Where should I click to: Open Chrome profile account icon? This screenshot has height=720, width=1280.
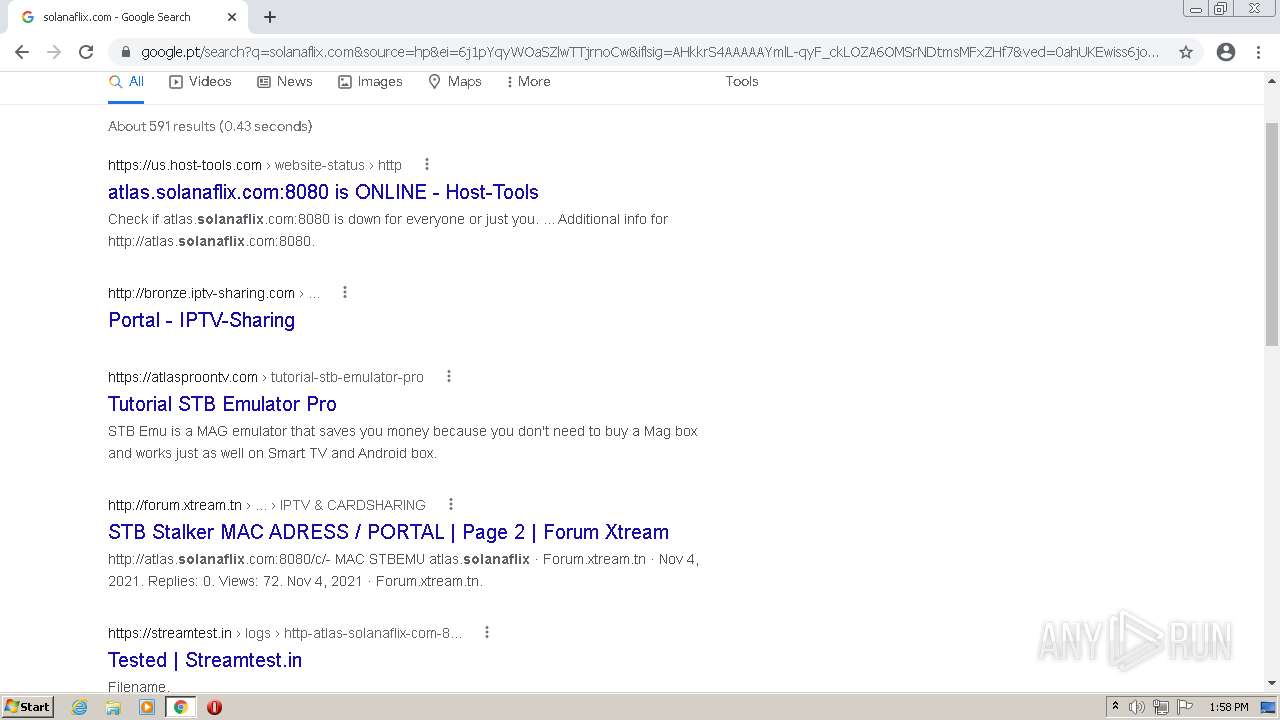click(x=1226, y=52)
